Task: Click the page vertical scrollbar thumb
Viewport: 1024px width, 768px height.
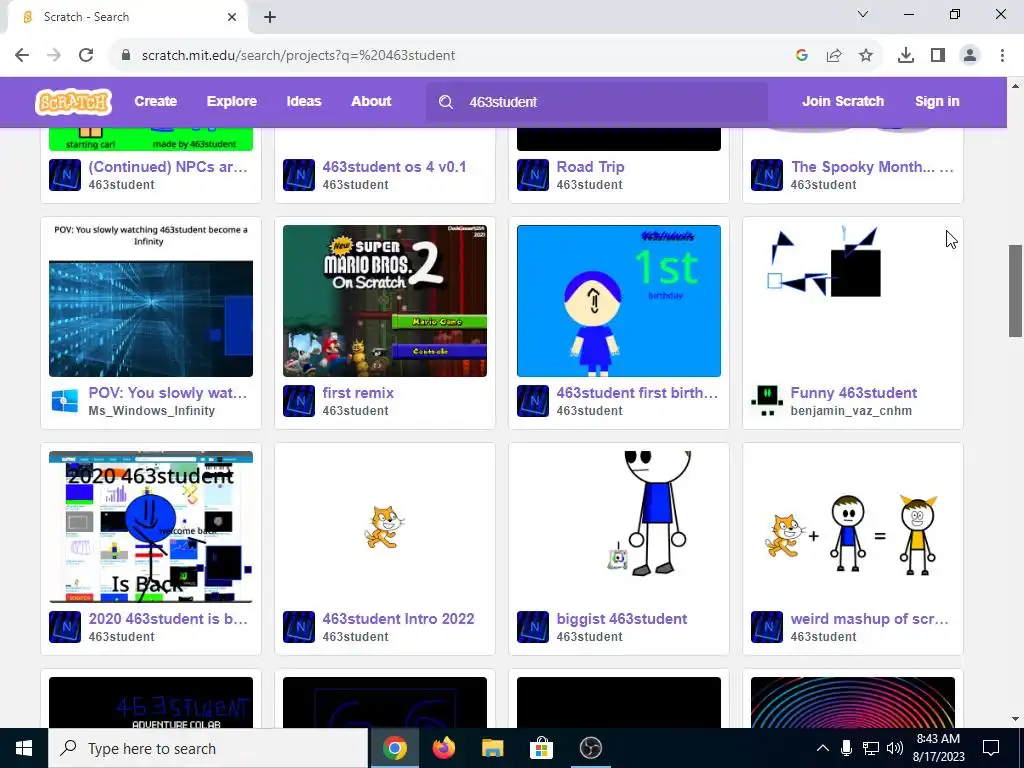Action: tap(1016, 291)
